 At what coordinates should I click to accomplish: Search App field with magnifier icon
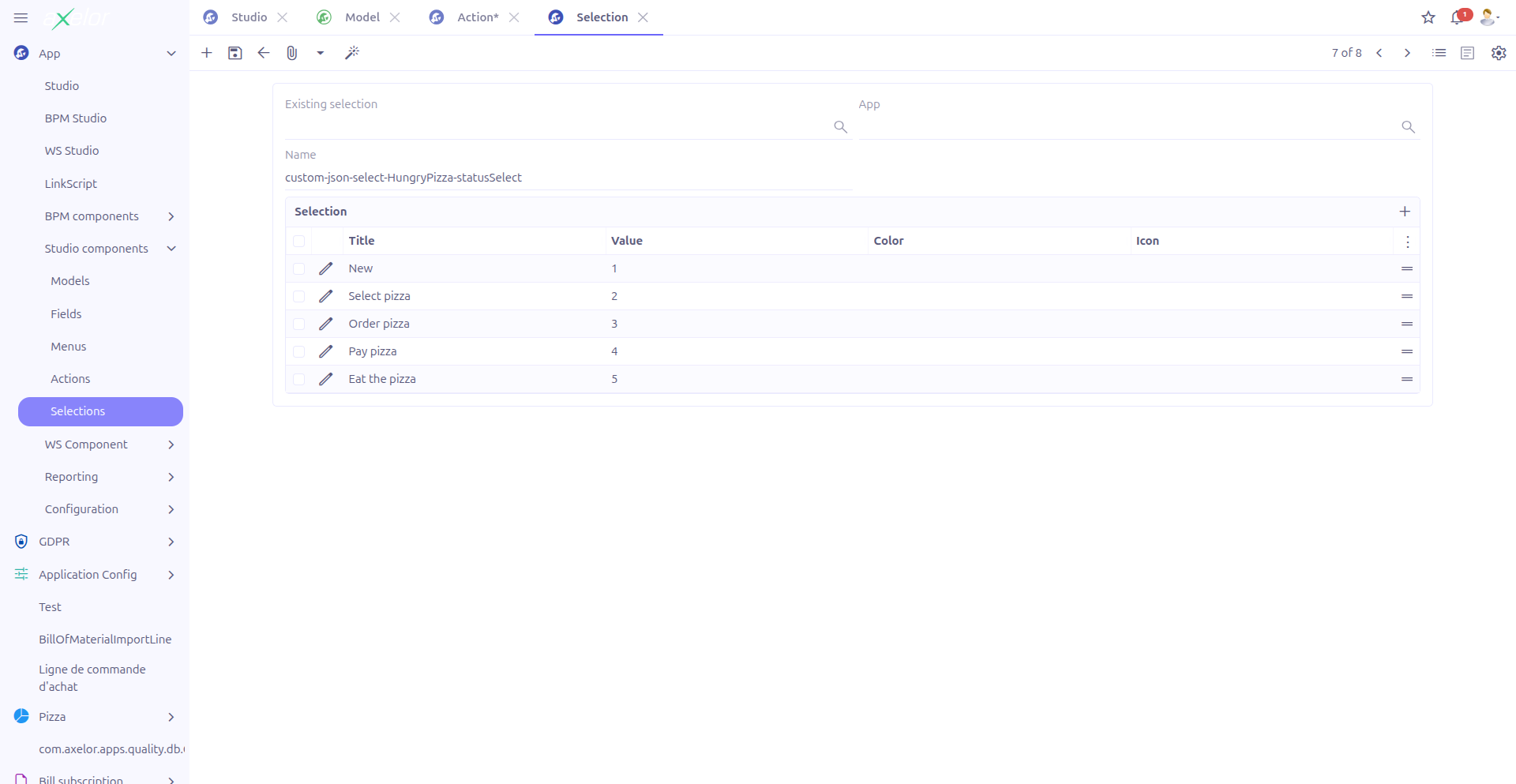click(x=1408, y=127)
